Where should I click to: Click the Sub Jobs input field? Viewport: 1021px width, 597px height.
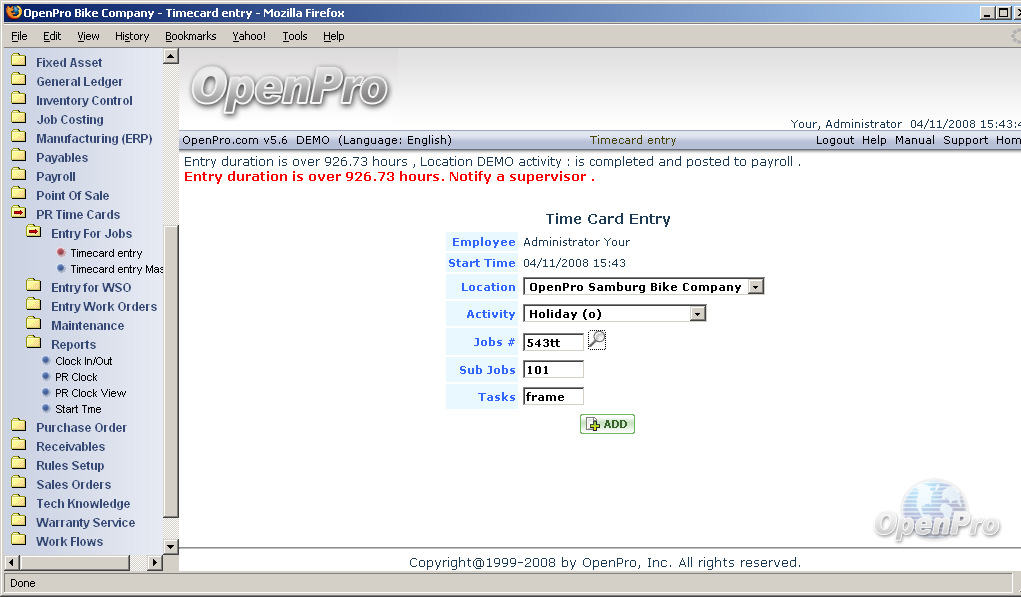(553, 370)
